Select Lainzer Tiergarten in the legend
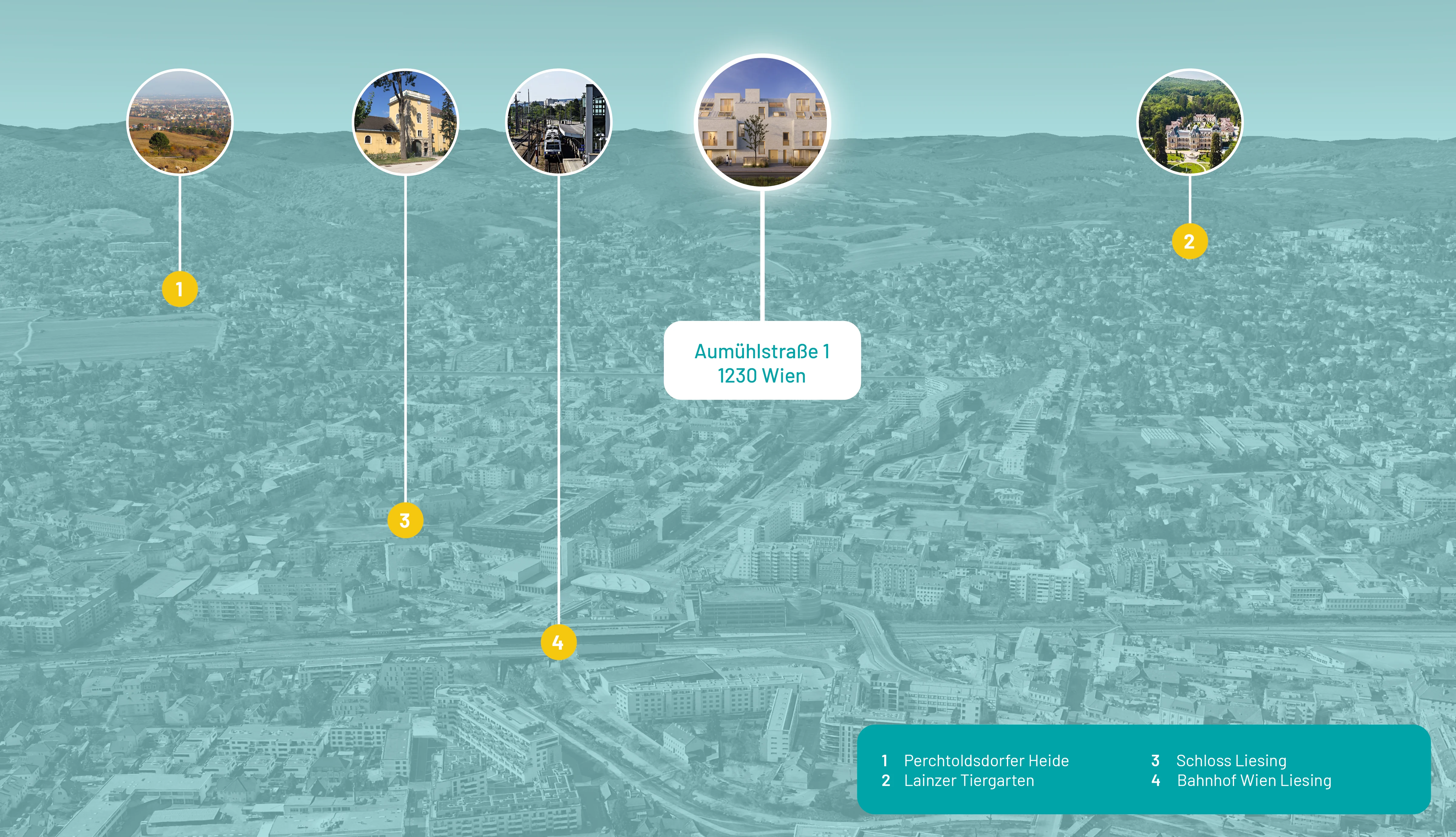Screen dimensions: 1456x837 pos(969,781)
